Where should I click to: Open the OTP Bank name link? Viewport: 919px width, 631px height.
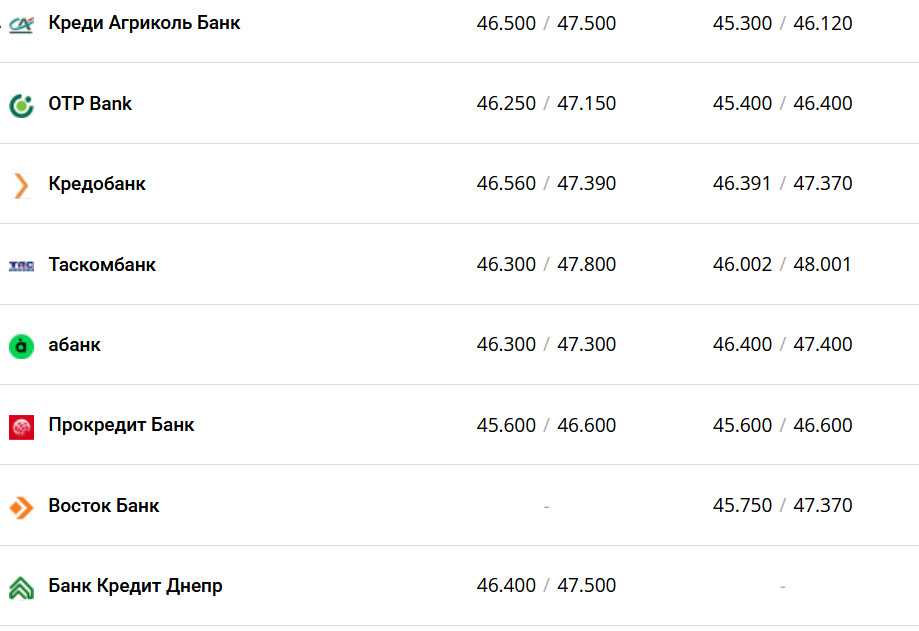pyautogui.click(x=90, y=104)
